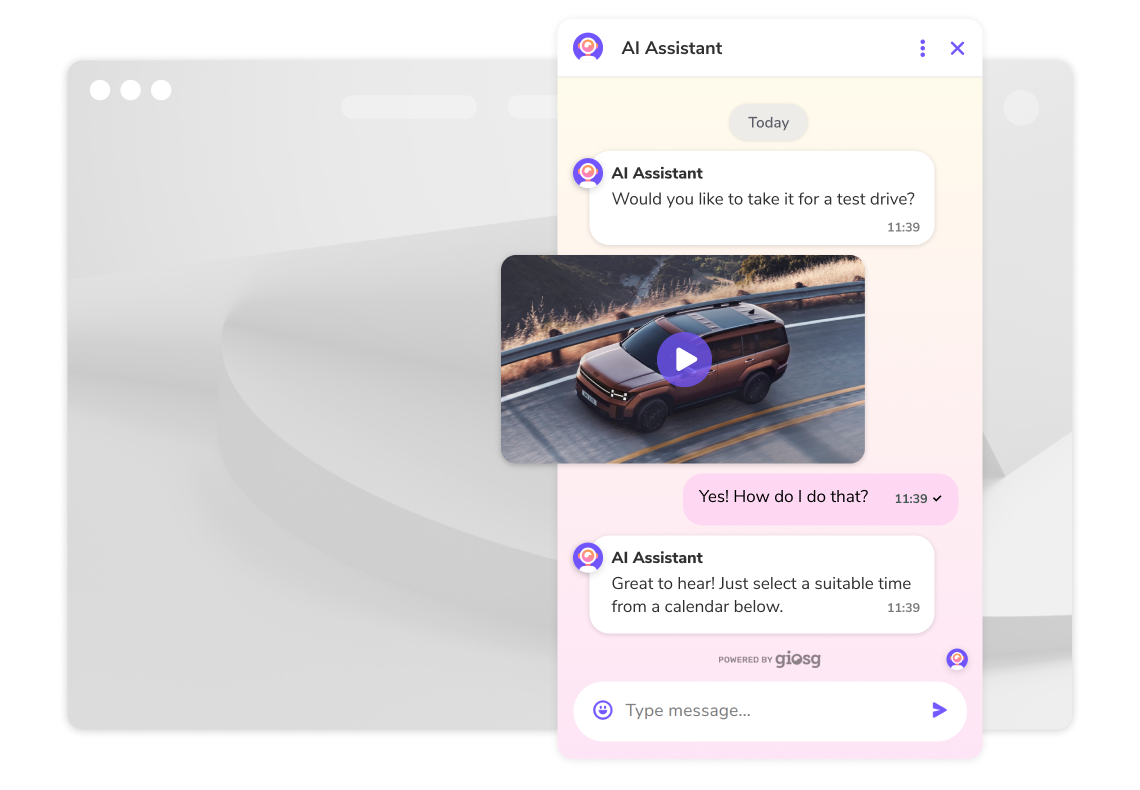
Task: Click the giosg logo in the powered-by footer
Action: tap(797, 659)
